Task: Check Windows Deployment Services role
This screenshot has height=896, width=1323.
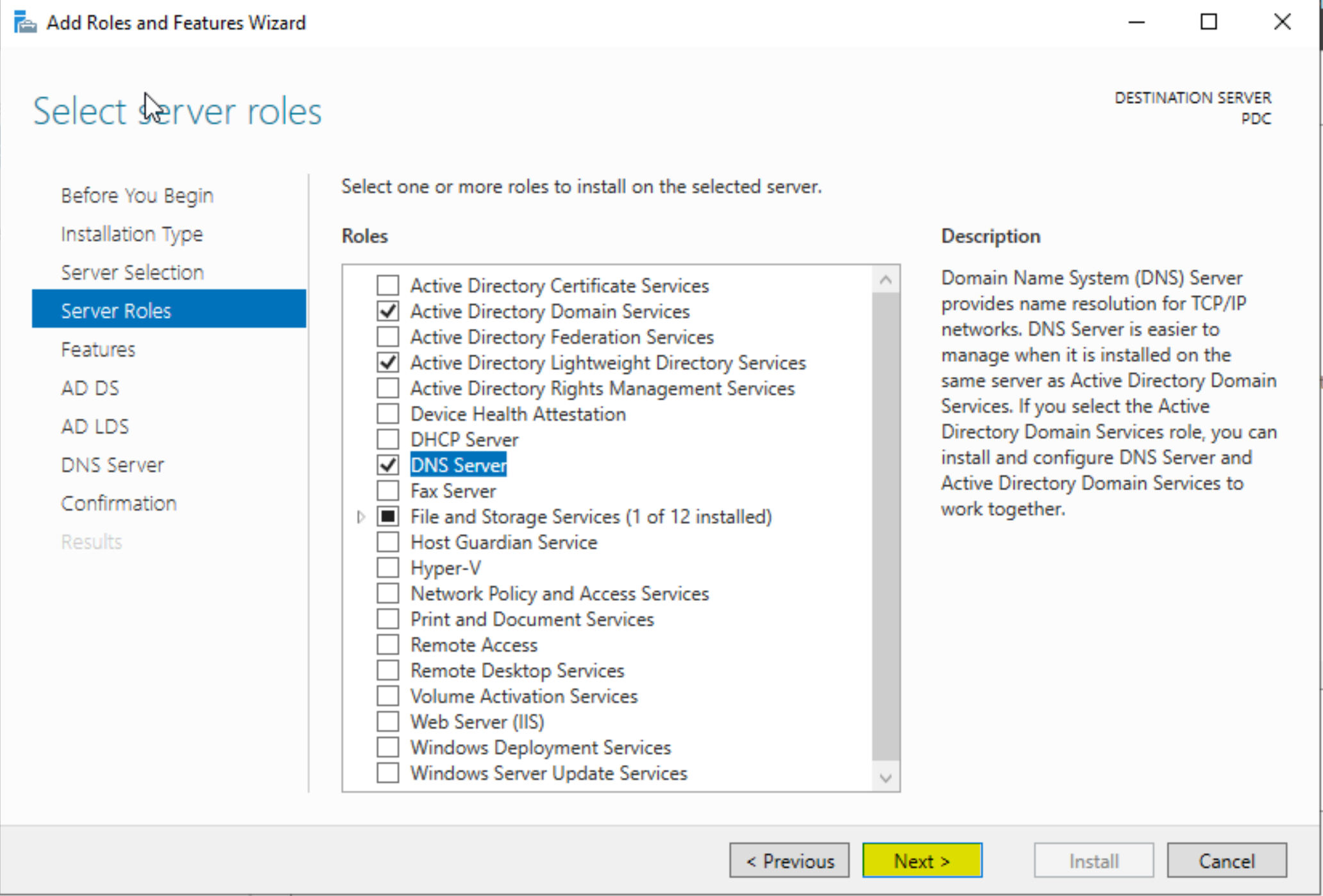Action: (388, 747)
